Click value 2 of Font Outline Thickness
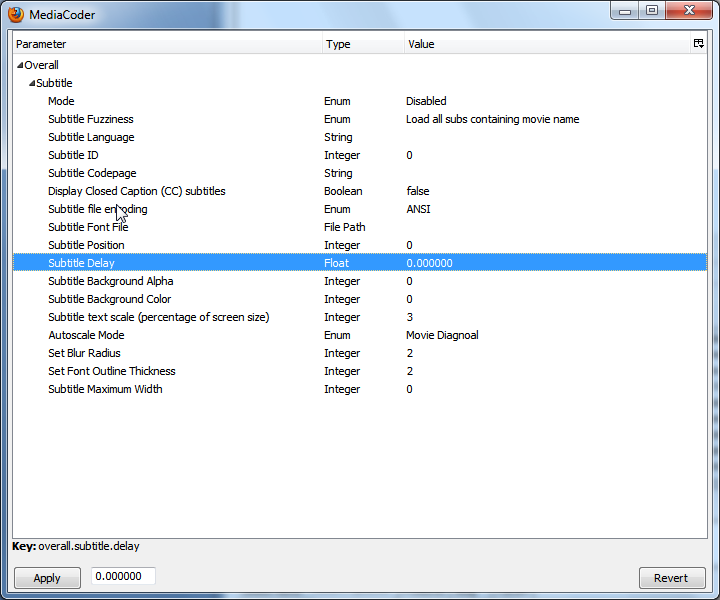The height and width of the screenshot is (600, 720). coord(410,371)
